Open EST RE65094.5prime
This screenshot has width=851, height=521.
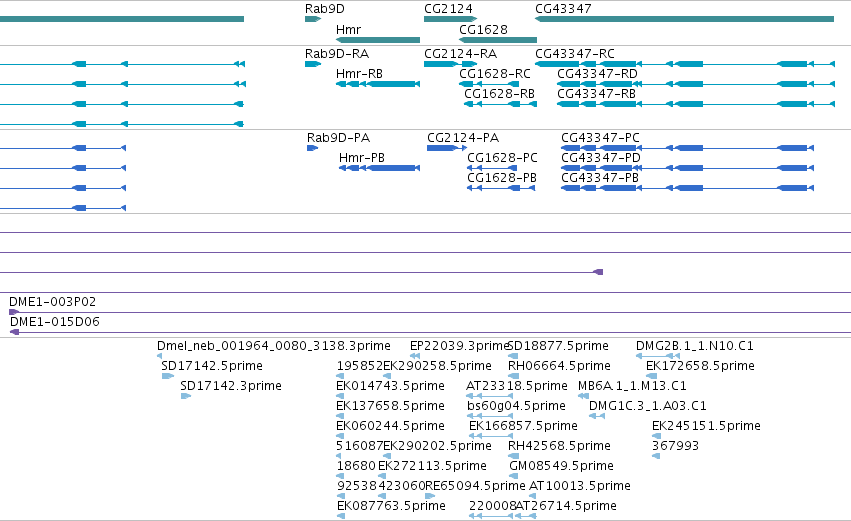(x=475, y=487)
